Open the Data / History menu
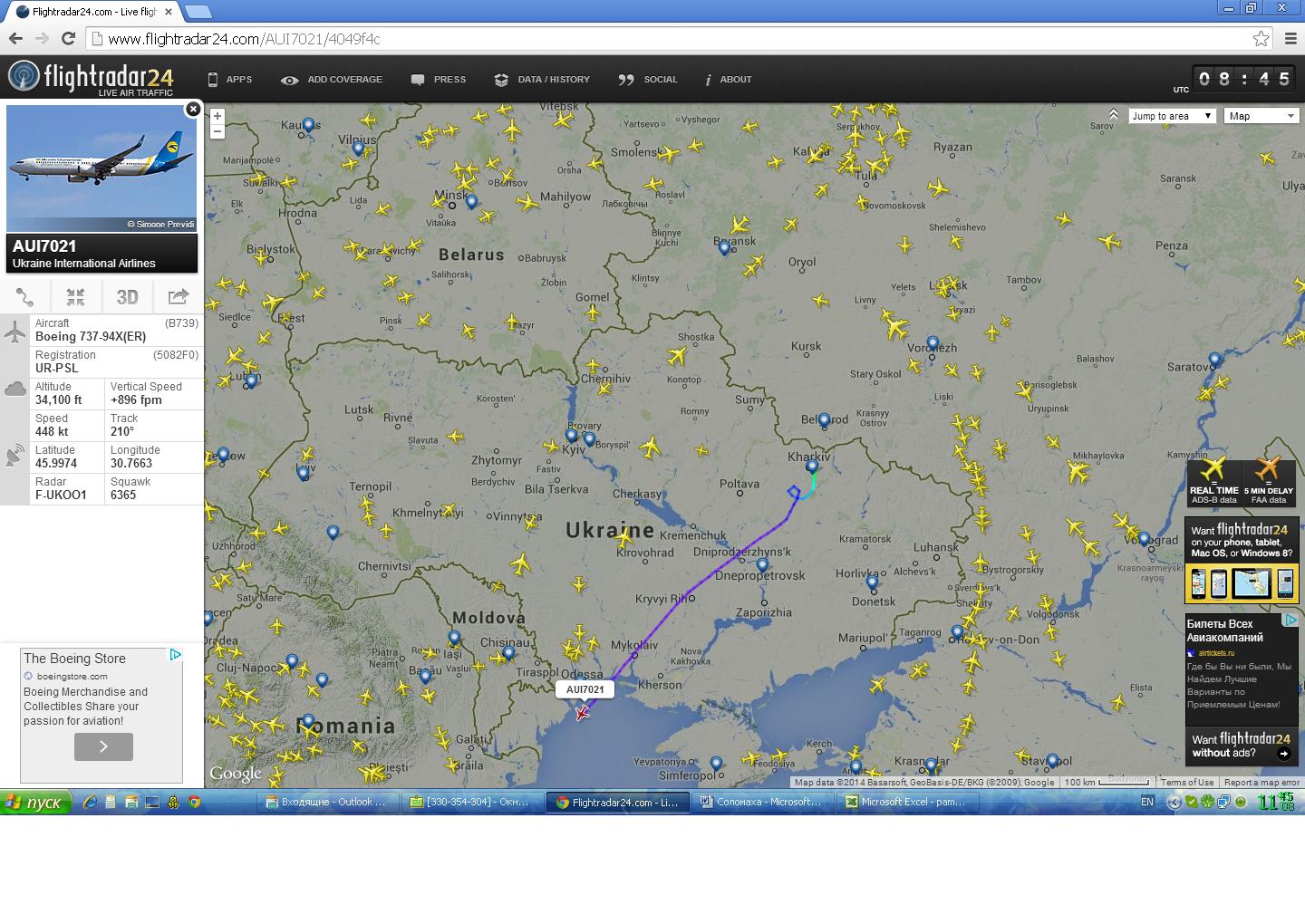The image size is (1305, 924). pyautogui.click(x=542, y=80)
